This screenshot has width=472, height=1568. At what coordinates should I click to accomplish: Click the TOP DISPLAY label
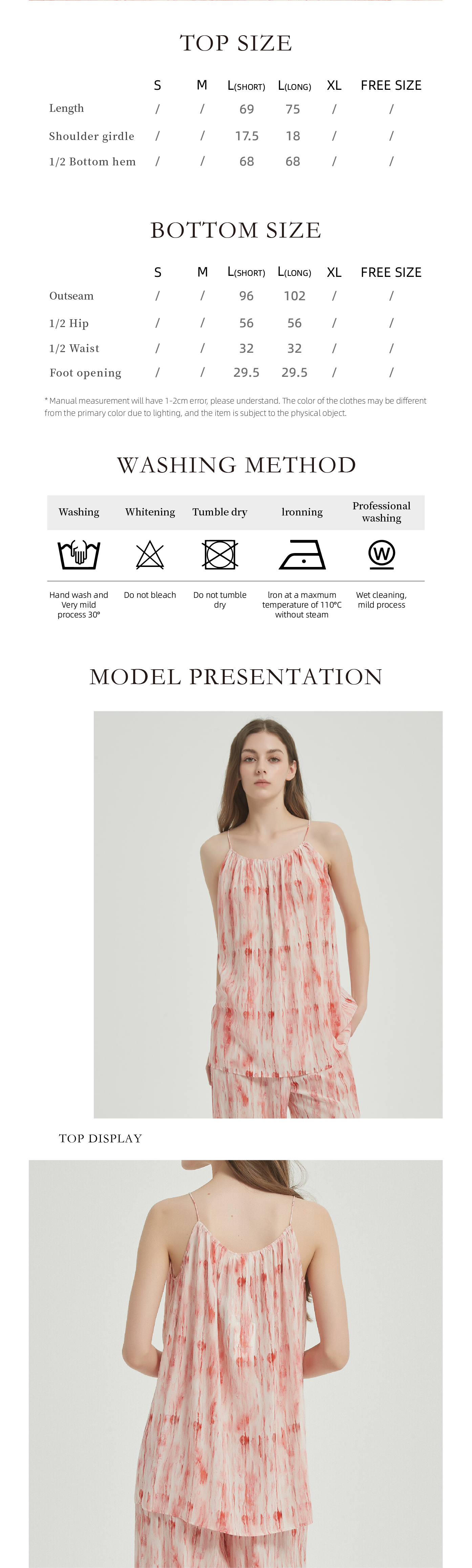click(x=100, y=1138)
